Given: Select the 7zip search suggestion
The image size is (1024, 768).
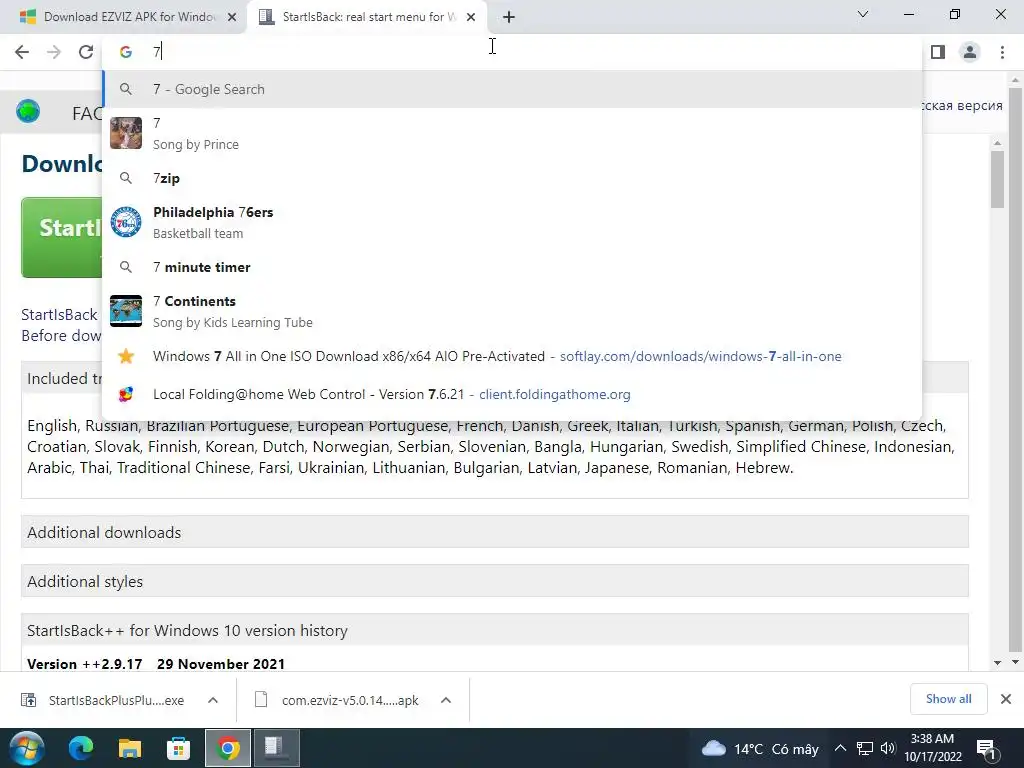Looking at the screenshot, I should point(512,178).
